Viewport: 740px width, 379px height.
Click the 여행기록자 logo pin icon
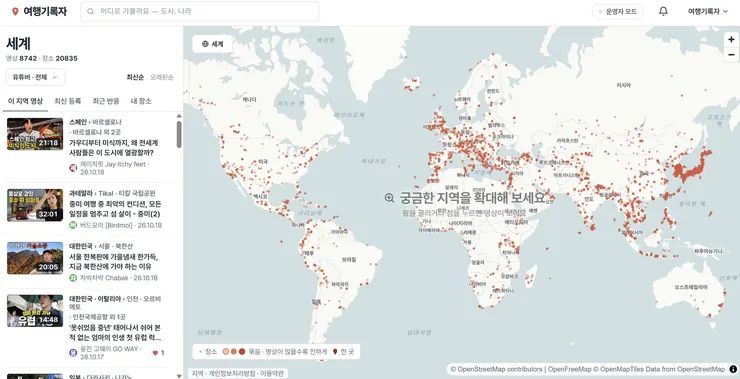[15, 11]
